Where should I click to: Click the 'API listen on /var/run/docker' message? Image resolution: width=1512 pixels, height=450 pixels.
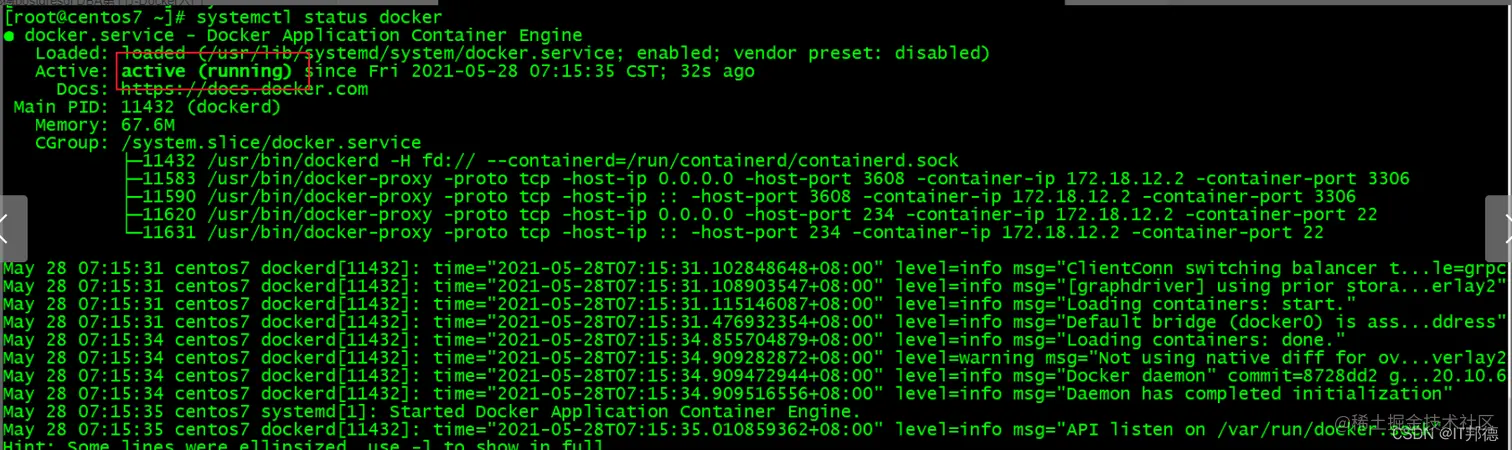(1252, 431)
